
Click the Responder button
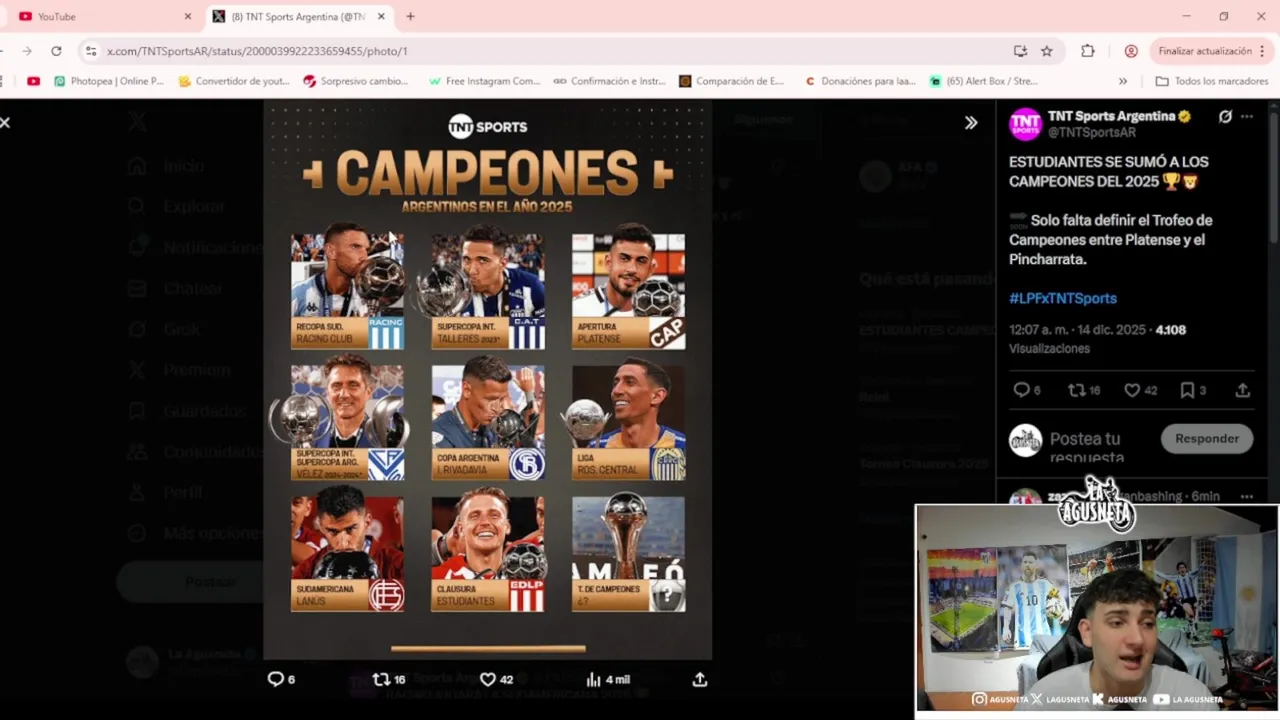[1207, 438]
